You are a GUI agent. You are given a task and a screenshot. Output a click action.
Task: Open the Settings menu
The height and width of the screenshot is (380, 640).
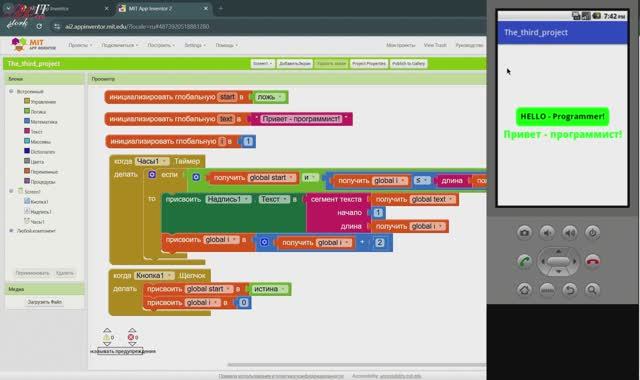[195, 45]
